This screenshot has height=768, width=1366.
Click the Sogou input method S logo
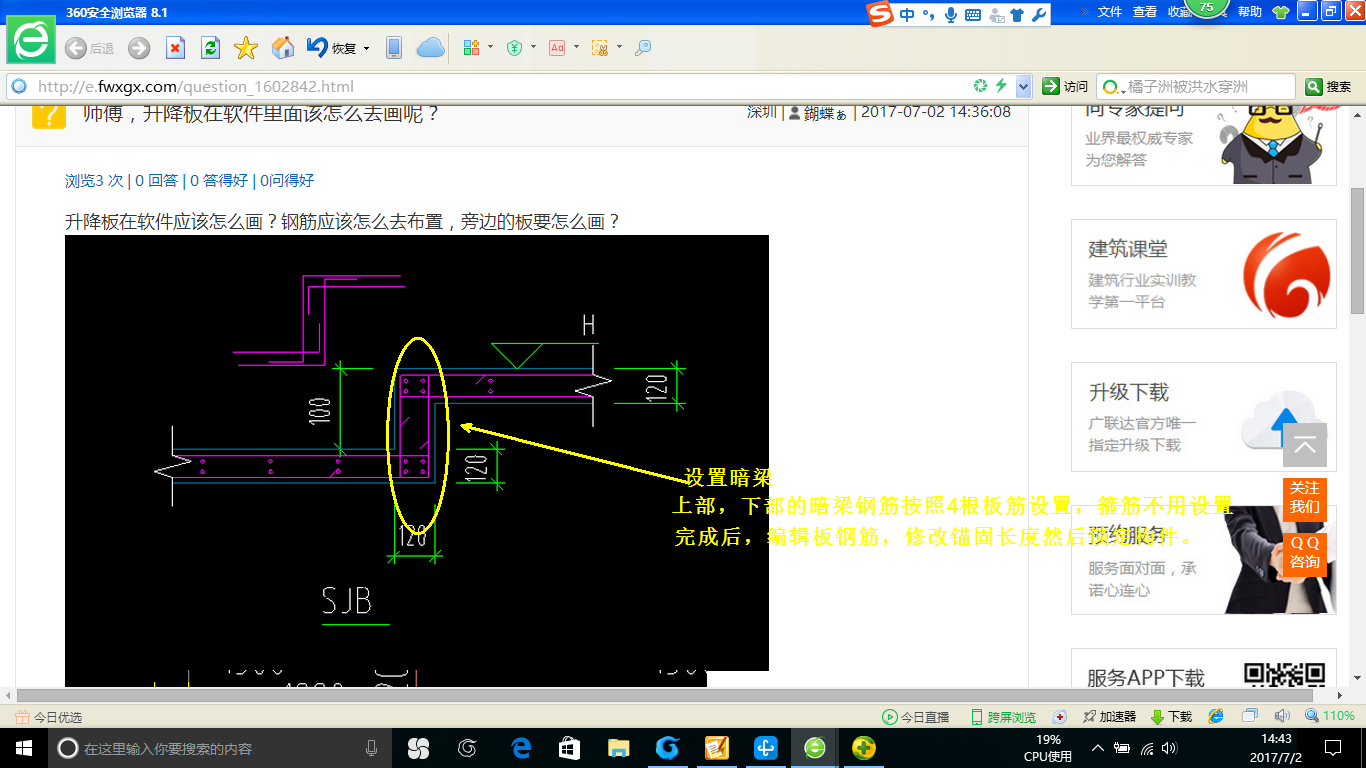880,14
